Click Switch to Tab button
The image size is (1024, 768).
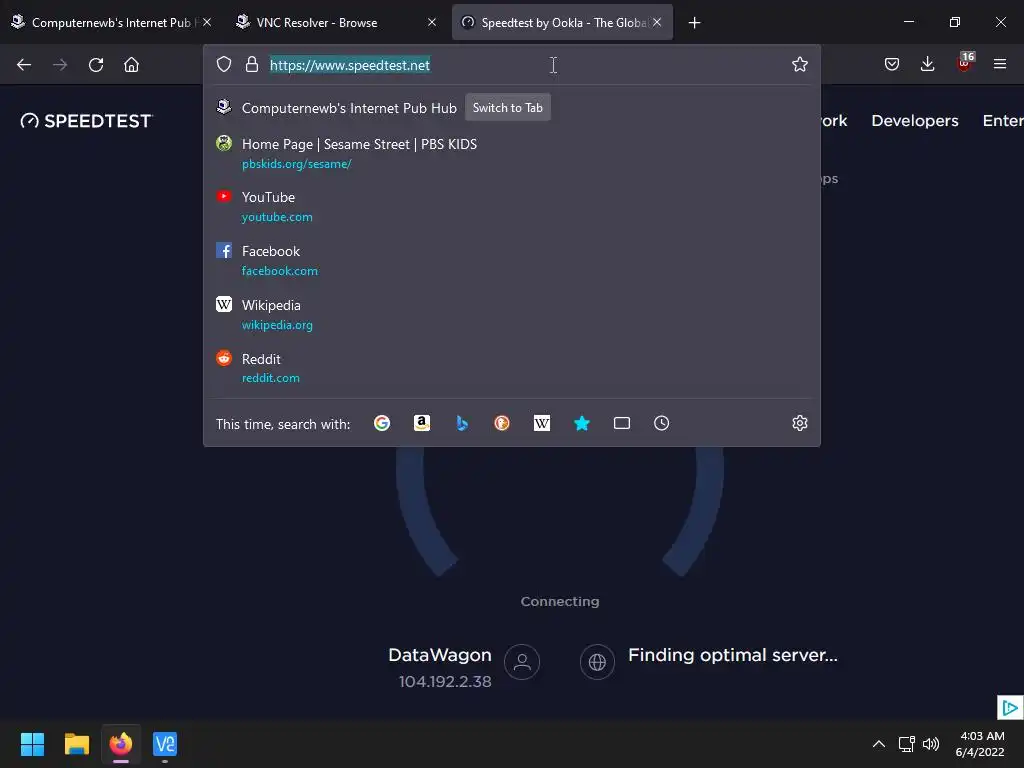(x=507, y=108)
